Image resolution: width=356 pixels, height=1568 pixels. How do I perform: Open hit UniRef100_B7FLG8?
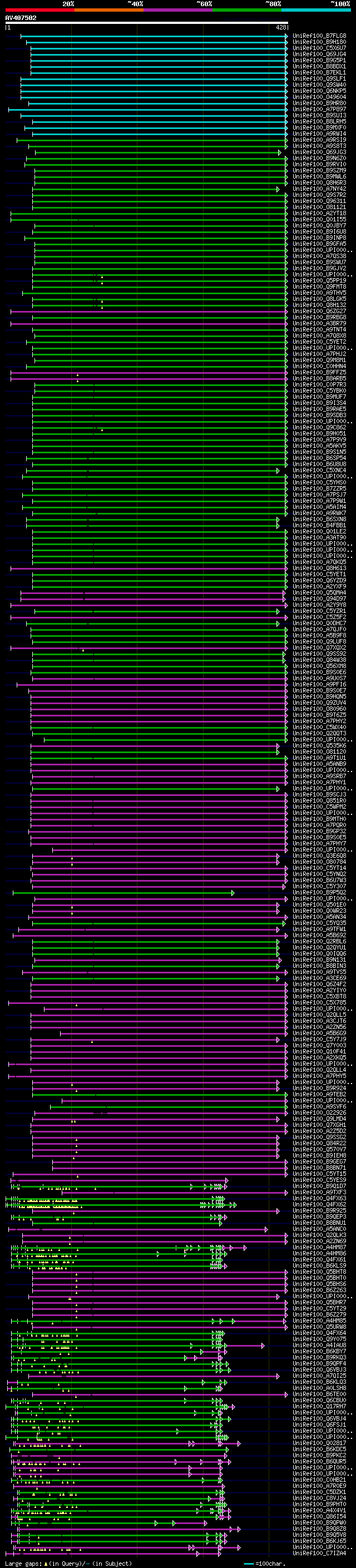coord(319,36)
